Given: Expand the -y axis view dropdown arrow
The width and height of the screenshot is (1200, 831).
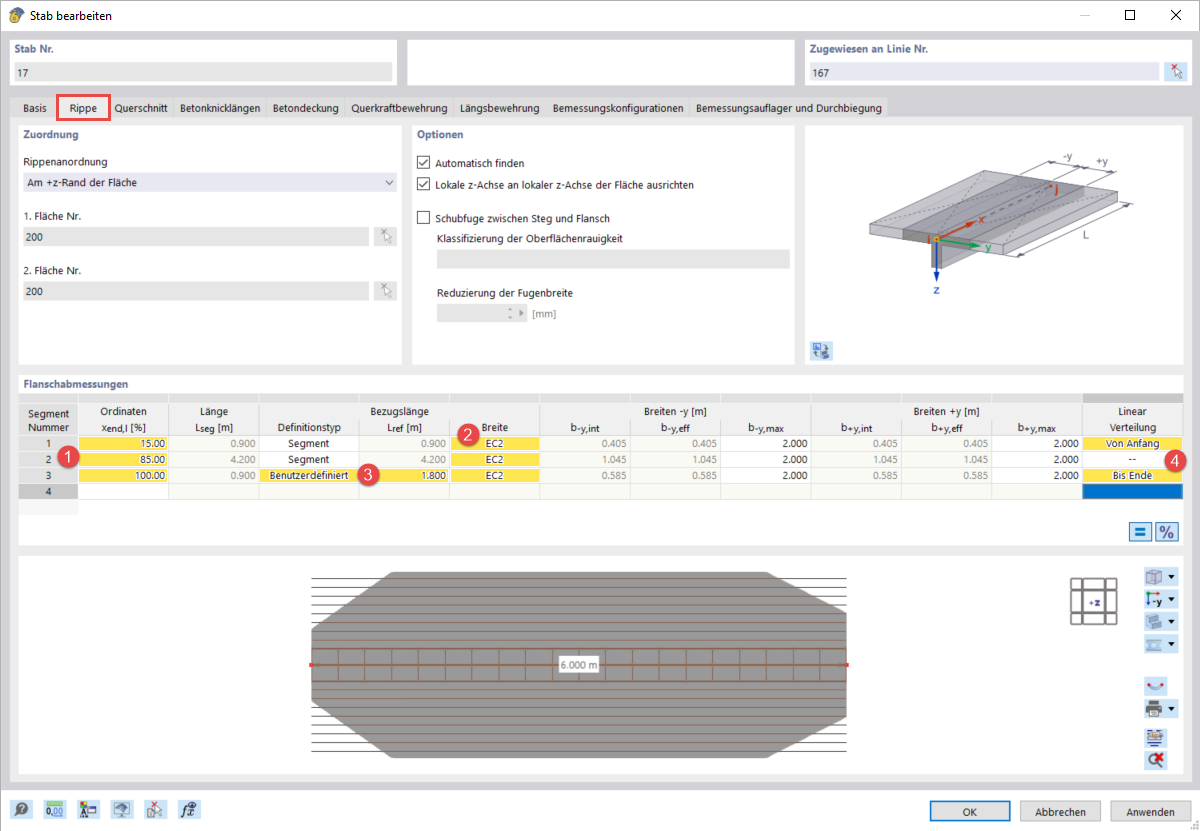Looking at the screenshot, I should point(1171,599).
